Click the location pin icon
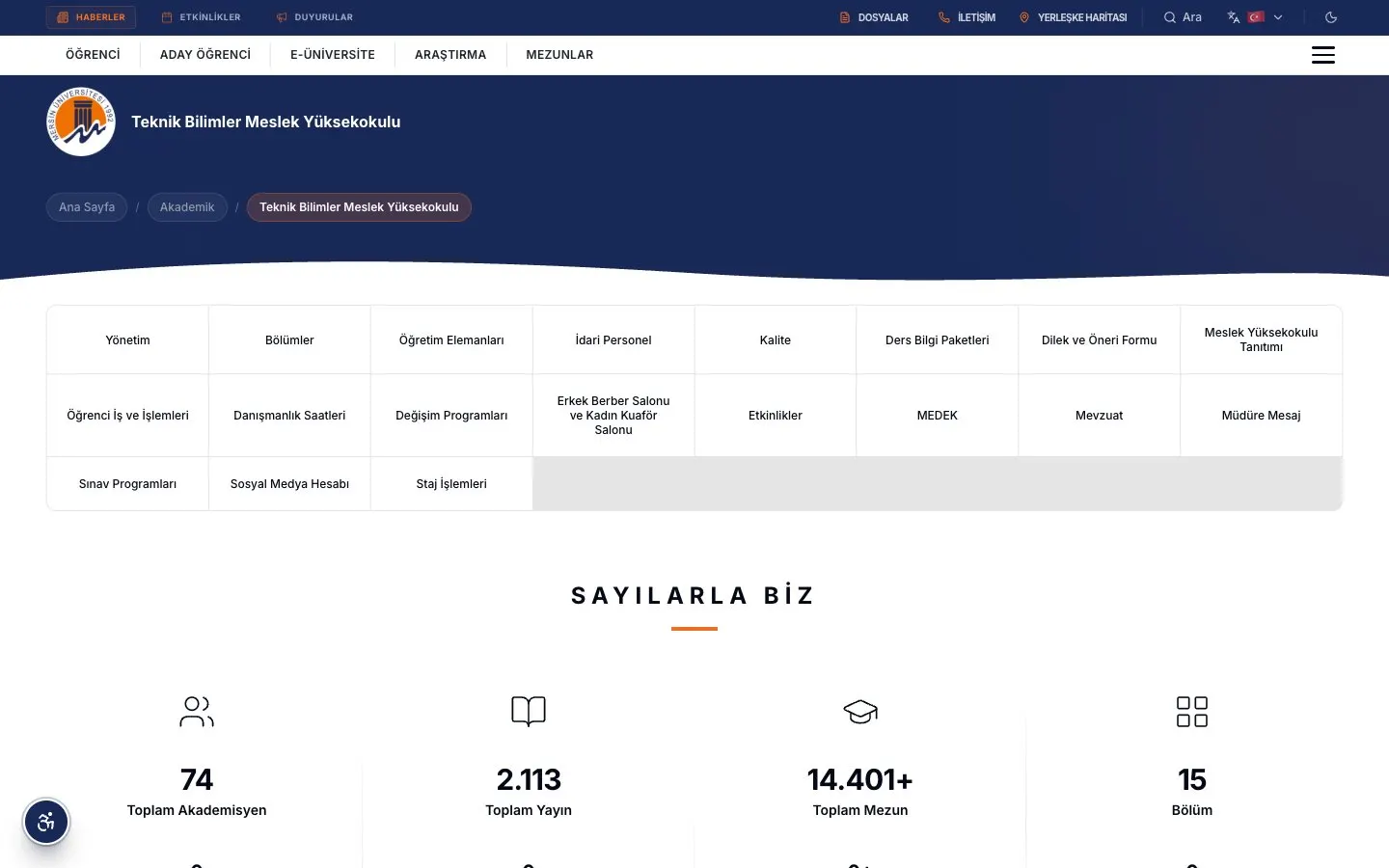 tap(1024, 17)
